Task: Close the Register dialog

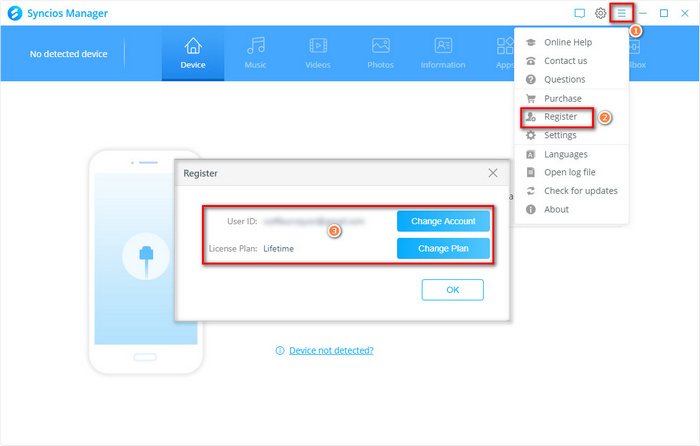Action: [493, 173]
